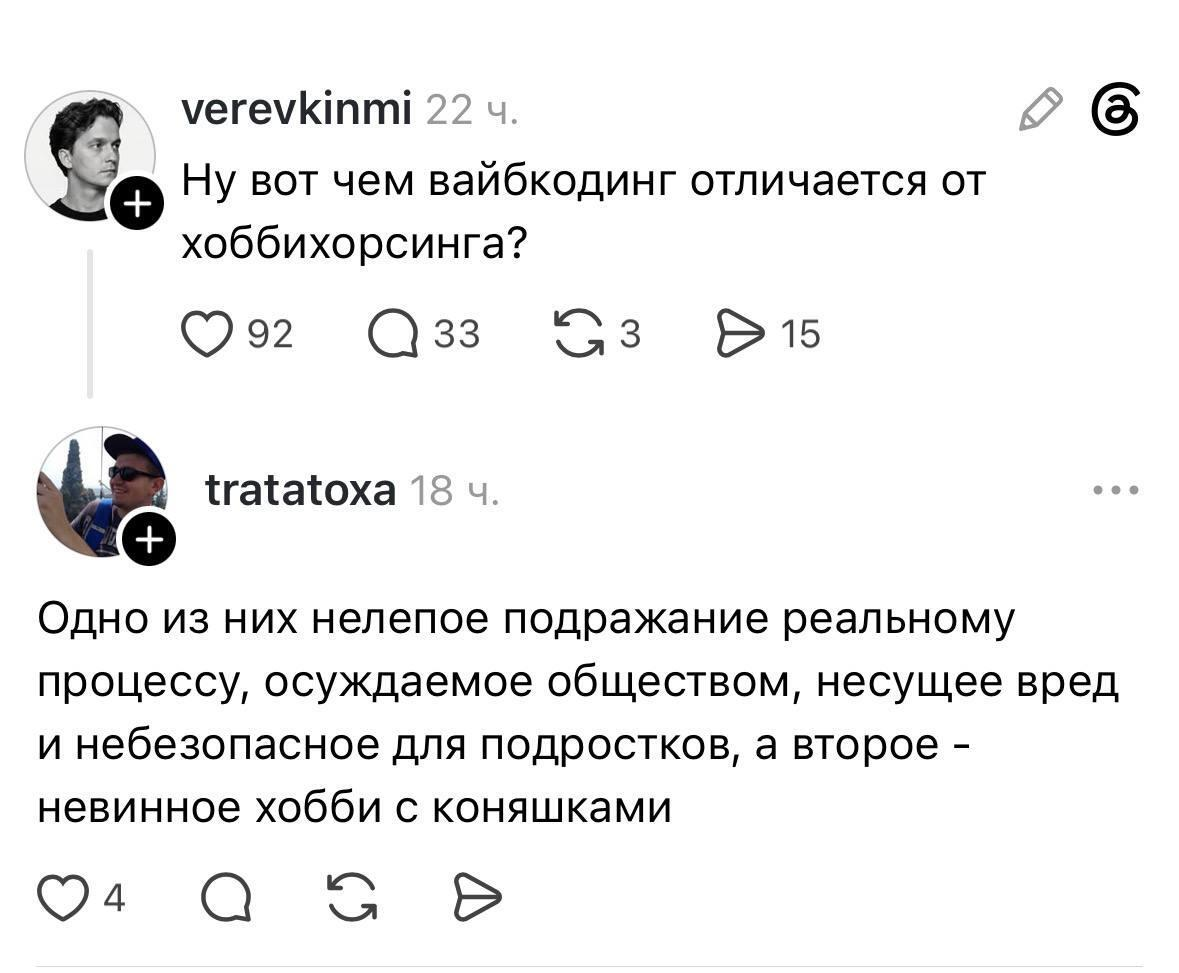Like tratatoxa's reply with heart icon

pyautogui.click(x=62, y=897)
